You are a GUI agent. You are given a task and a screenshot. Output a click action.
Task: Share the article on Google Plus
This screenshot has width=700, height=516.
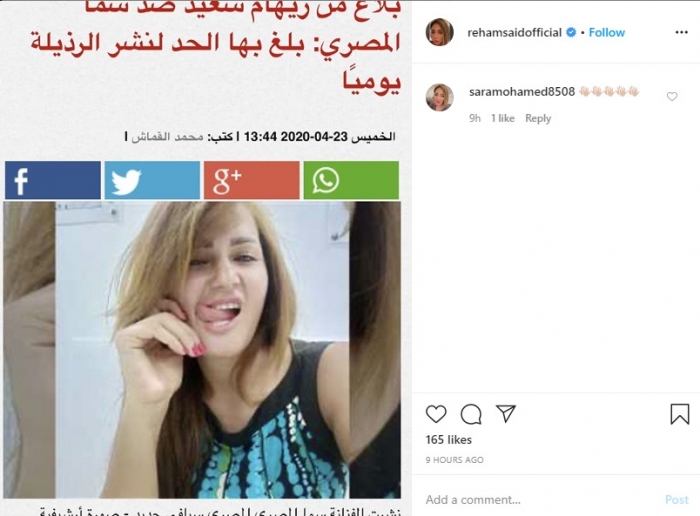coord(252,180)
